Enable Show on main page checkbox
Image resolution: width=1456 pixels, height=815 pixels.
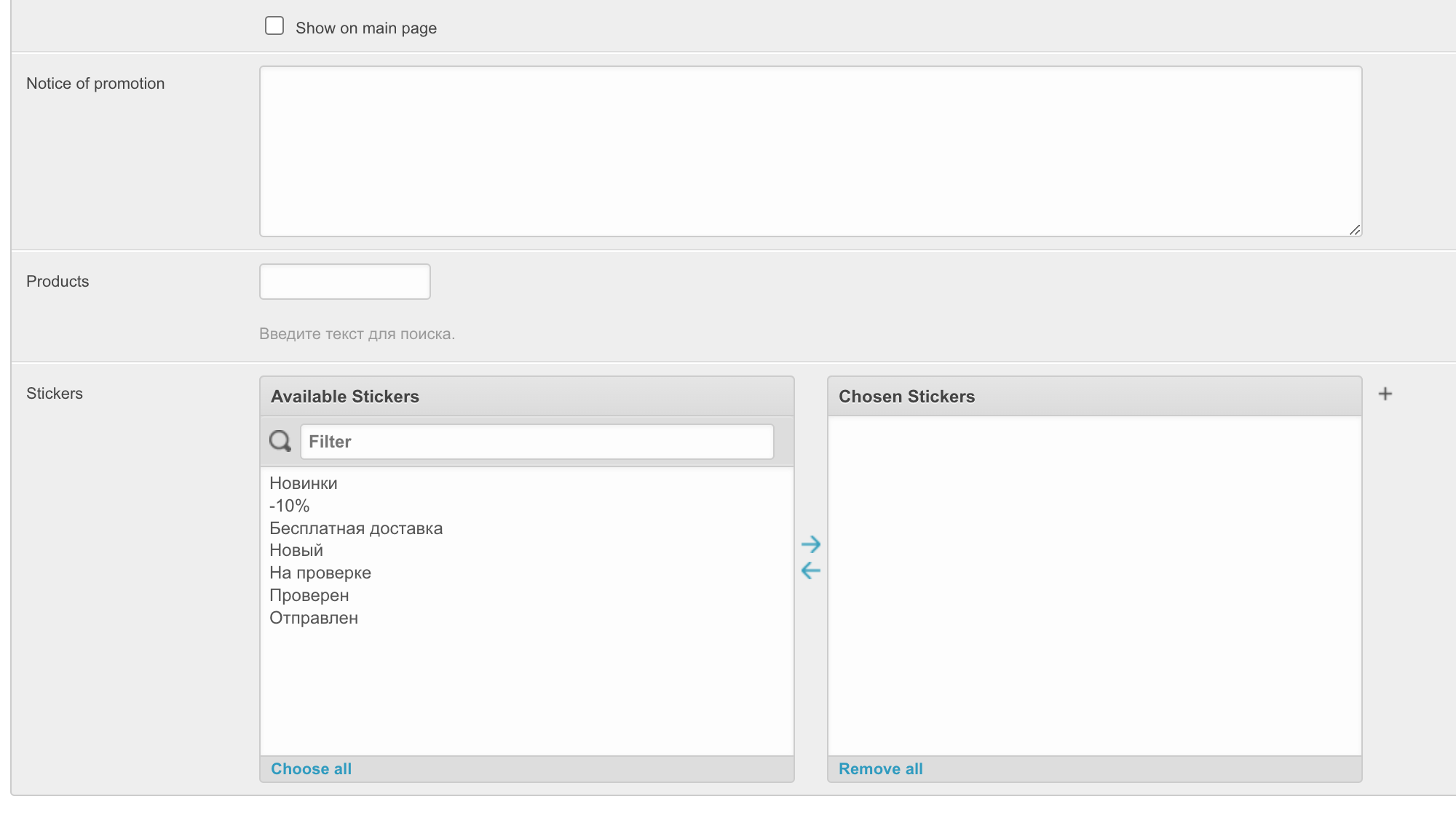[274, 26]
